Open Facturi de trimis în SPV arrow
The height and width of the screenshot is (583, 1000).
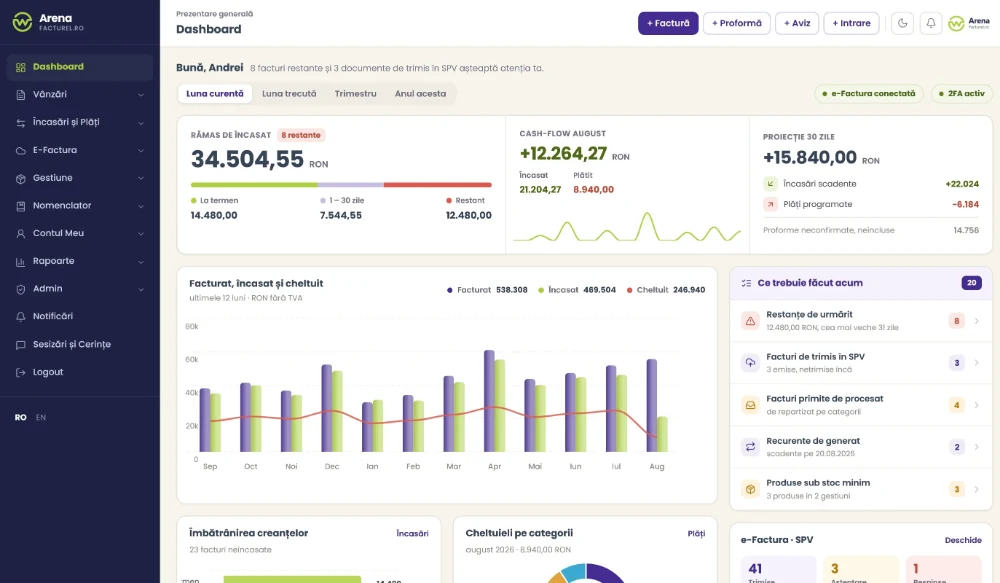[976, 363]
